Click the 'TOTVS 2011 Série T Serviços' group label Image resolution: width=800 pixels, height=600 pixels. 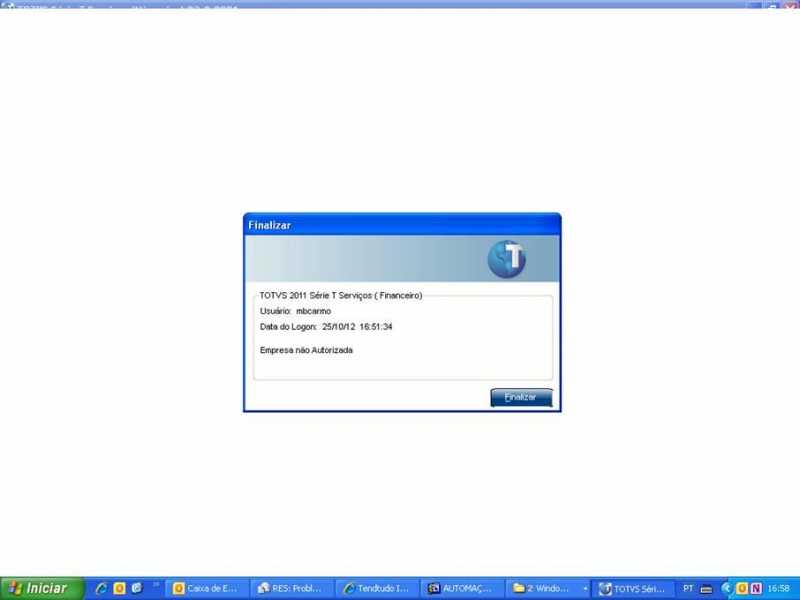click(x=341, y=295)
